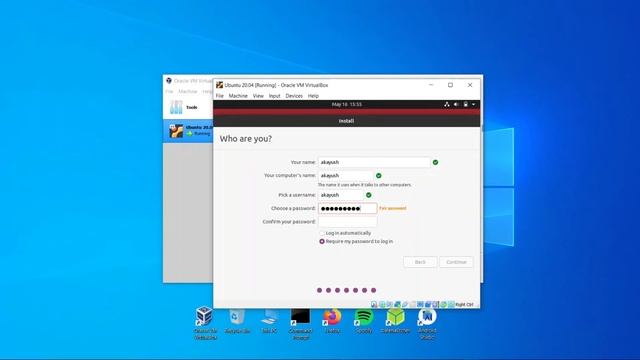The image size is (640, 360).
Task: Click the May 16 15:55 clock
Action: pos(347,104)
